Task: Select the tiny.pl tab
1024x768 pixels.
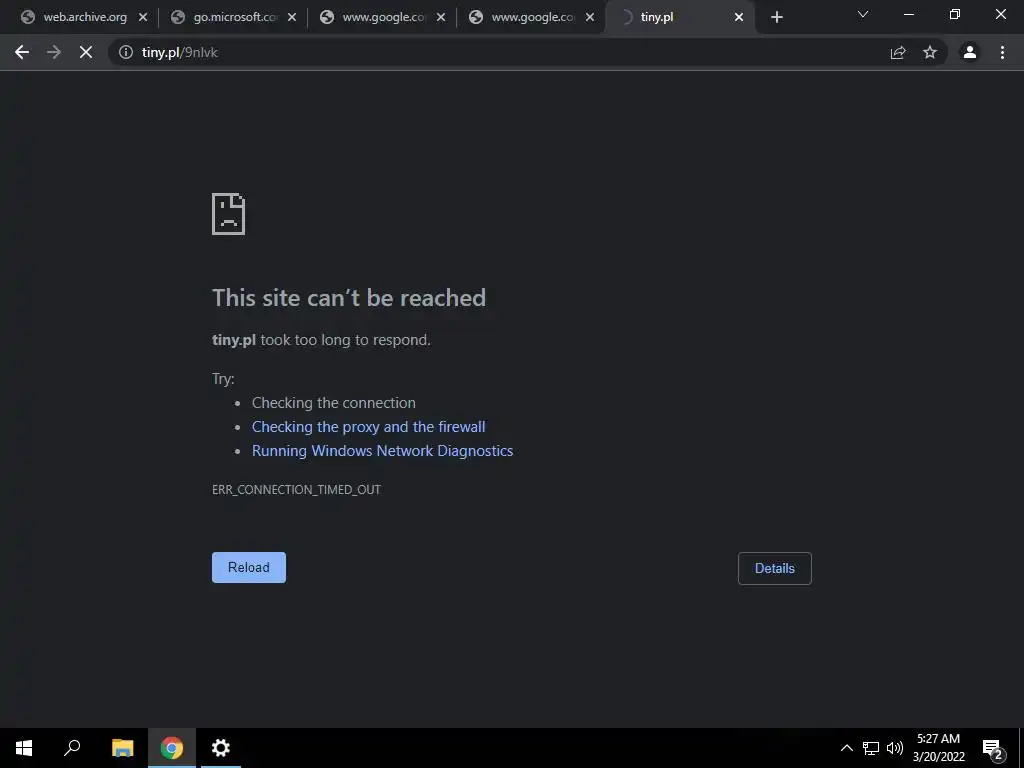Action: click(x=679, y=18)
